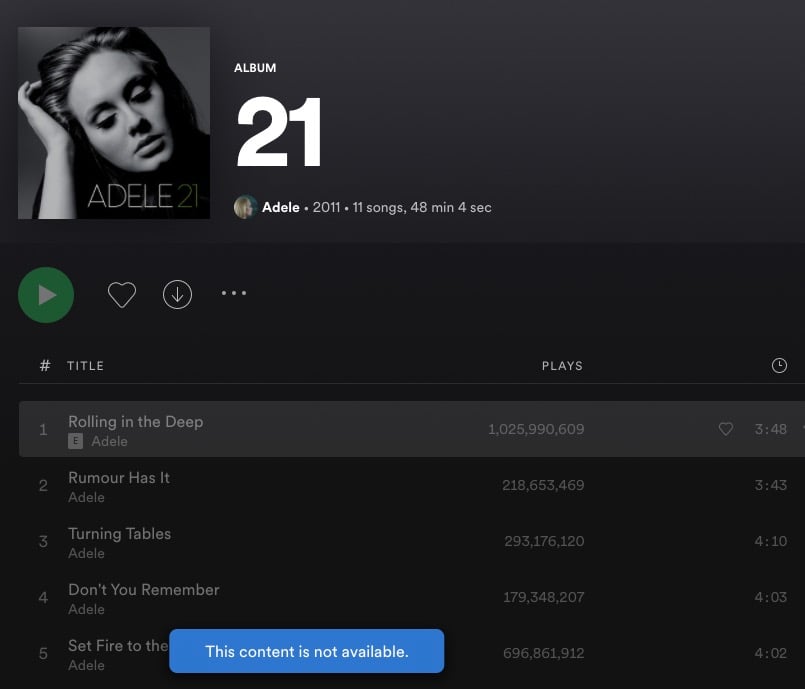Select the Turning Tables track
805x689 pixels.
tap(119, 534)
